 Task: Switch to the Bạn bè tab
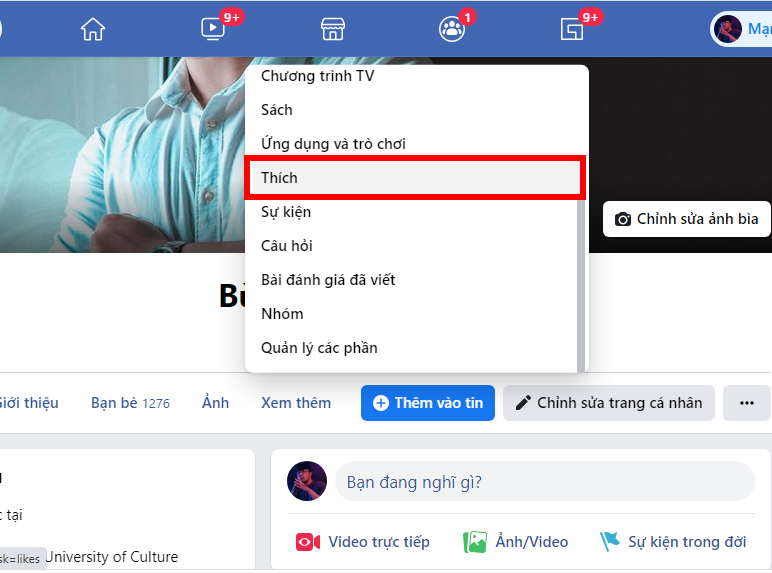pyautogui.click(x=130, y=403)
